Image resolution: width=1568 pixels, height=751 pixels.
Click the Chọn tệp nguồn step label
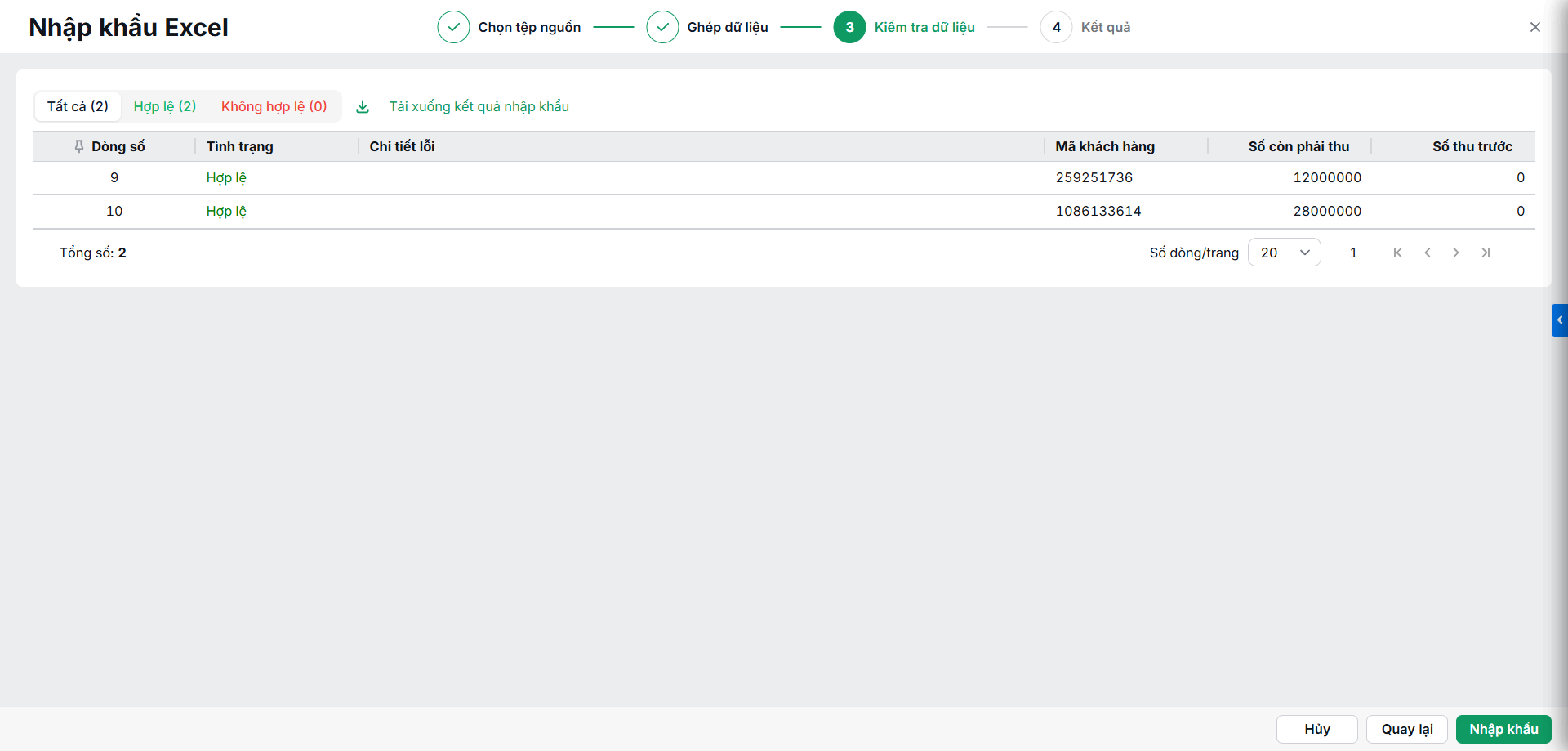tap(529, 27)
